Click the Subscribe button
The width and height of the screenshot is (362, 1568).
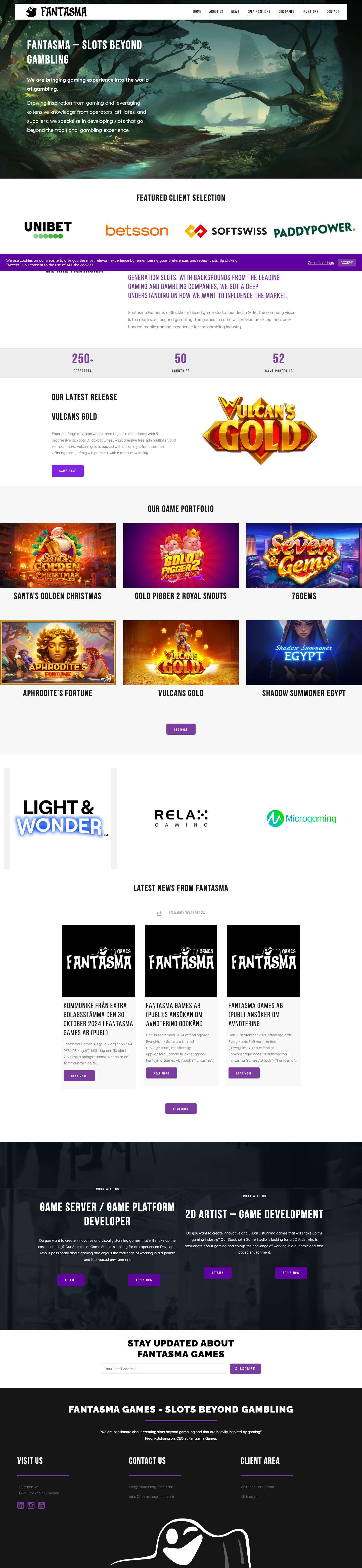(x=245, y=1368)
